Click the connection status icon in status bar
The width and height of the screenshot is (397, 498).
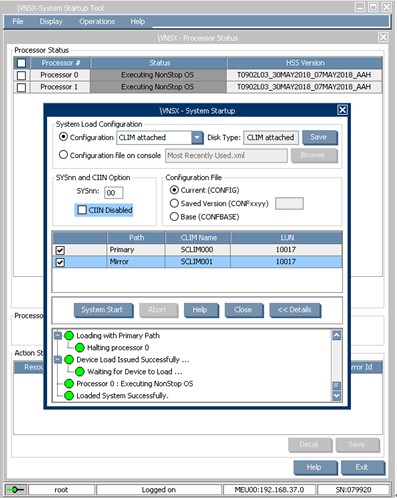point(15,489)
